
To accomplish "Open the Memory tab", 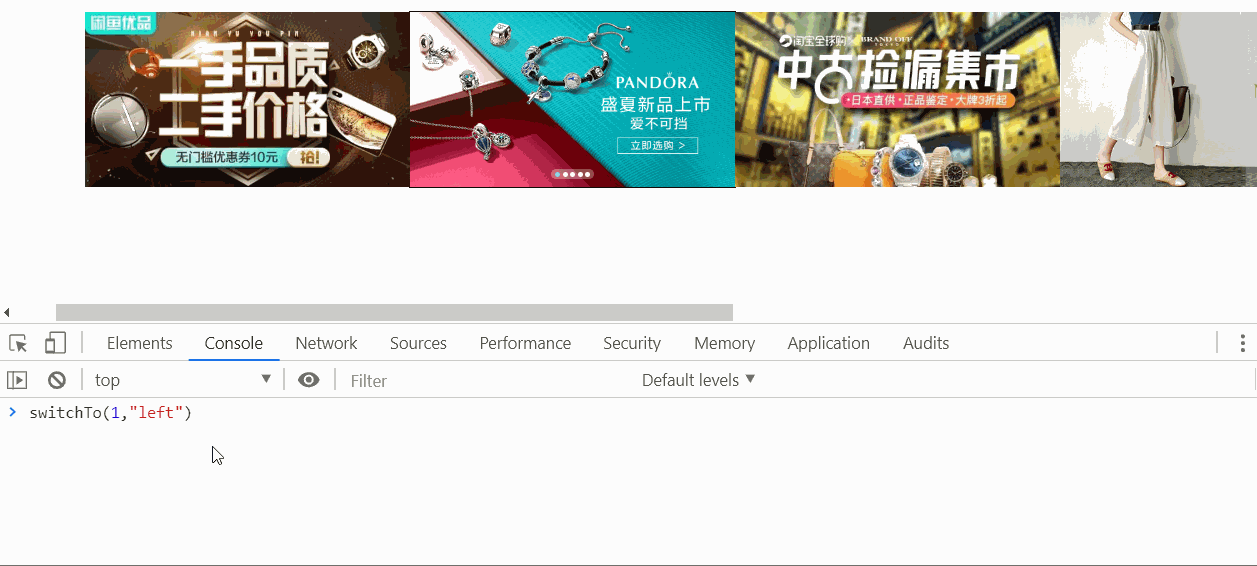I will point(724,343).
